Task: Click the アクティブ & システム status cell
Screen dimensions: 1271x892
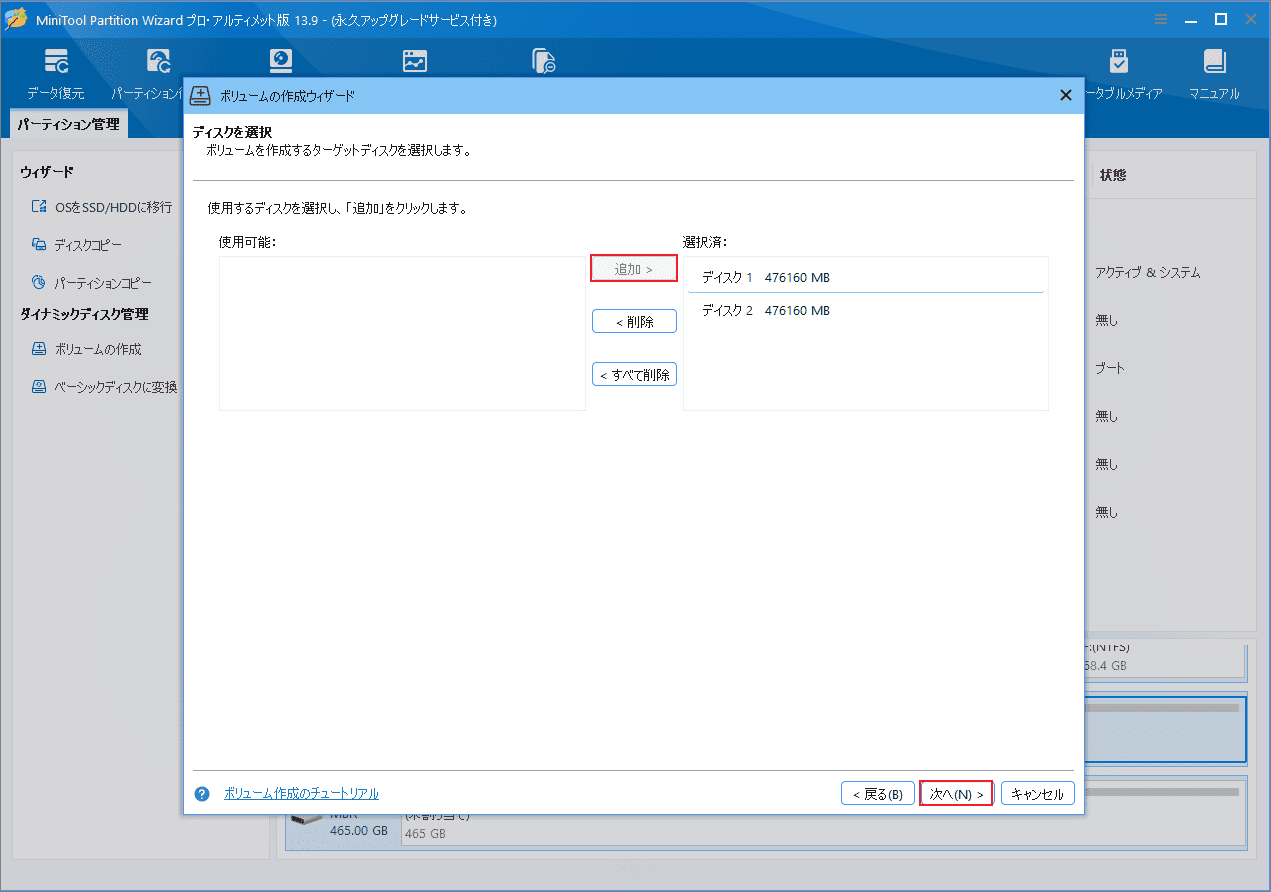Action: pos(1147,272)
